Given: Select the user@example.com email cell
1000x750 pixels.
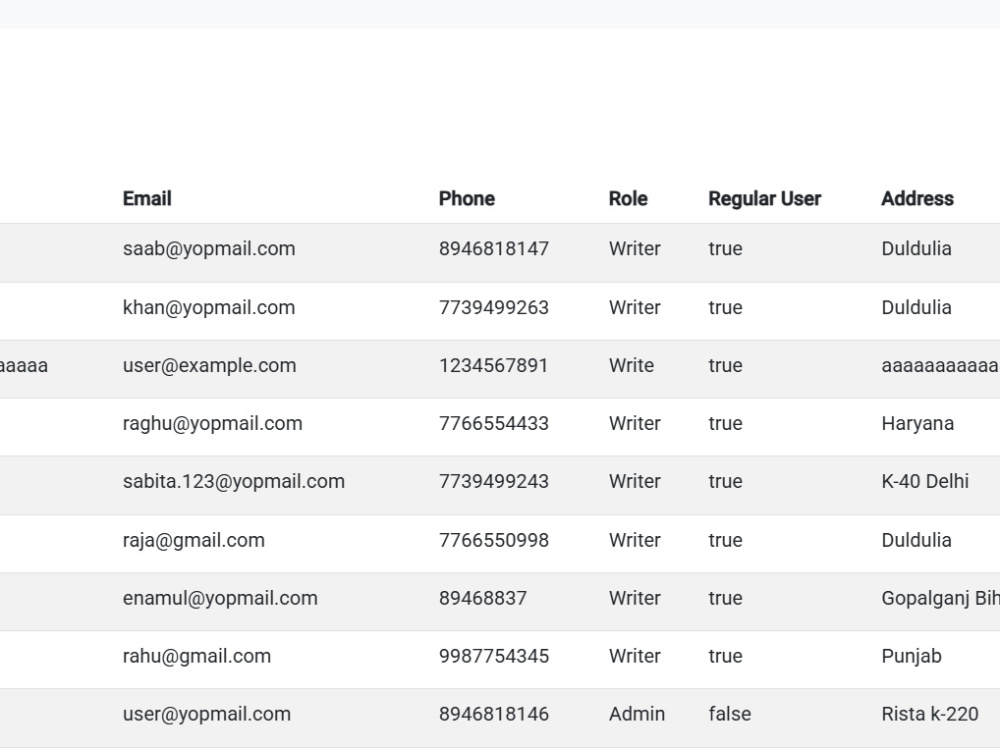Looking at the screenshot, I should [209, 365].
